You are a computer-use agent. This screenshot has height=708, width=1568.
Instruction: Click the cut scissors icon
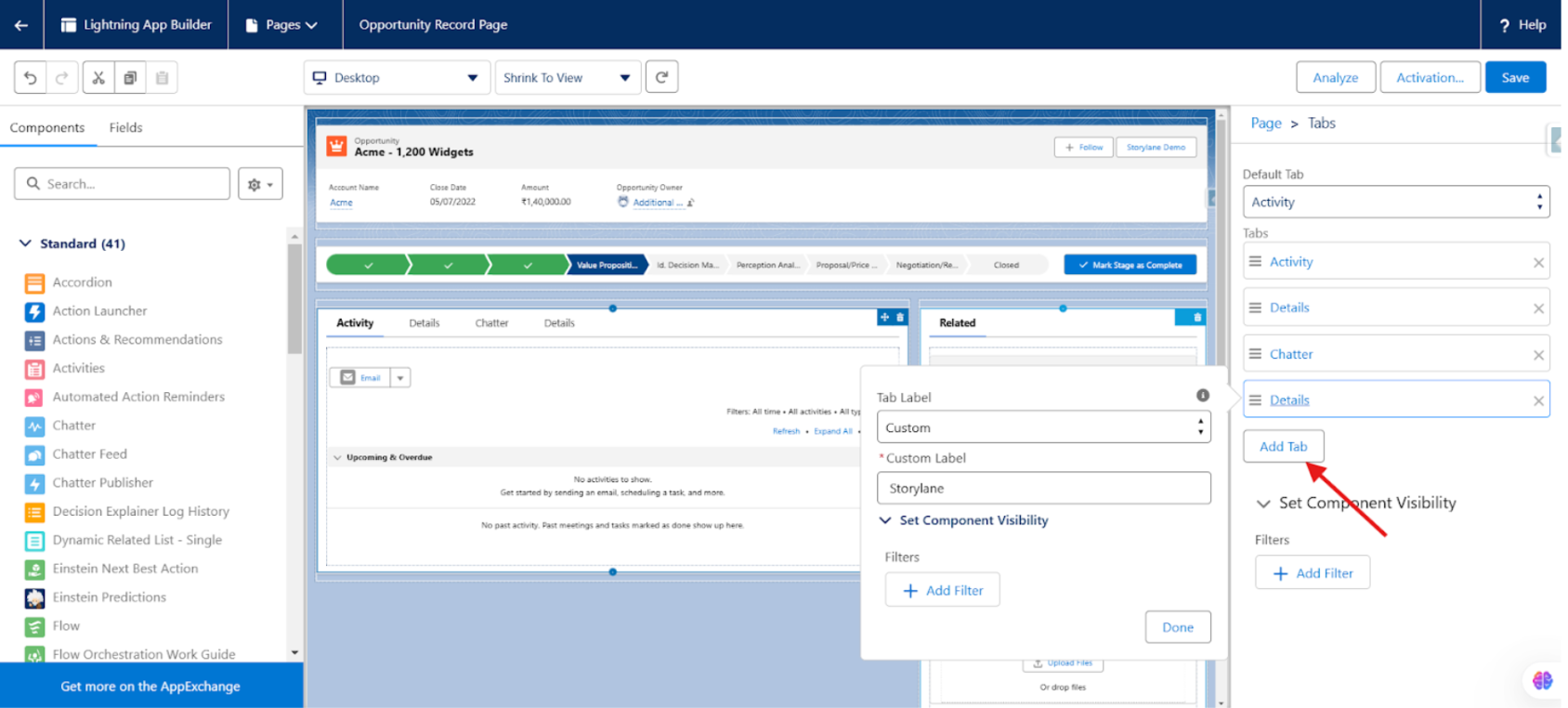98,78
